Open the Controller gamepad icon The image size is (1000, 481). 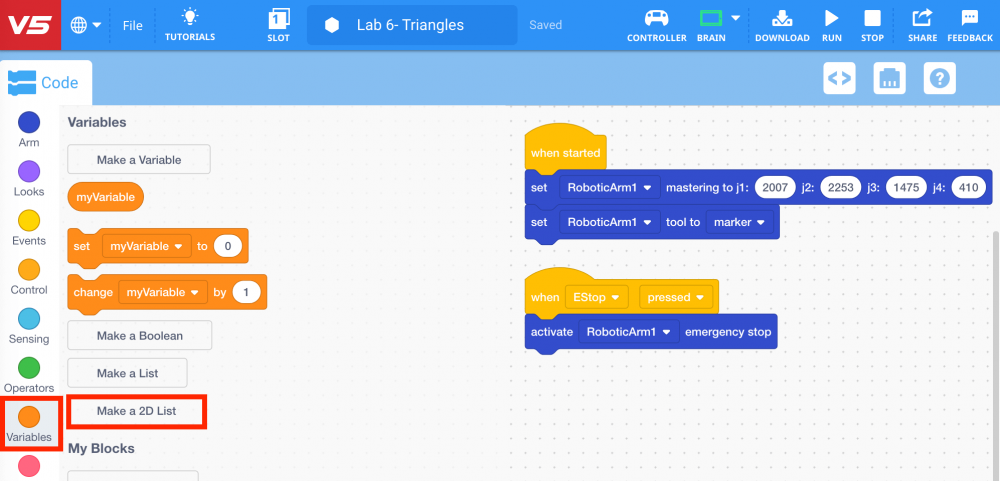coord(656,18)
